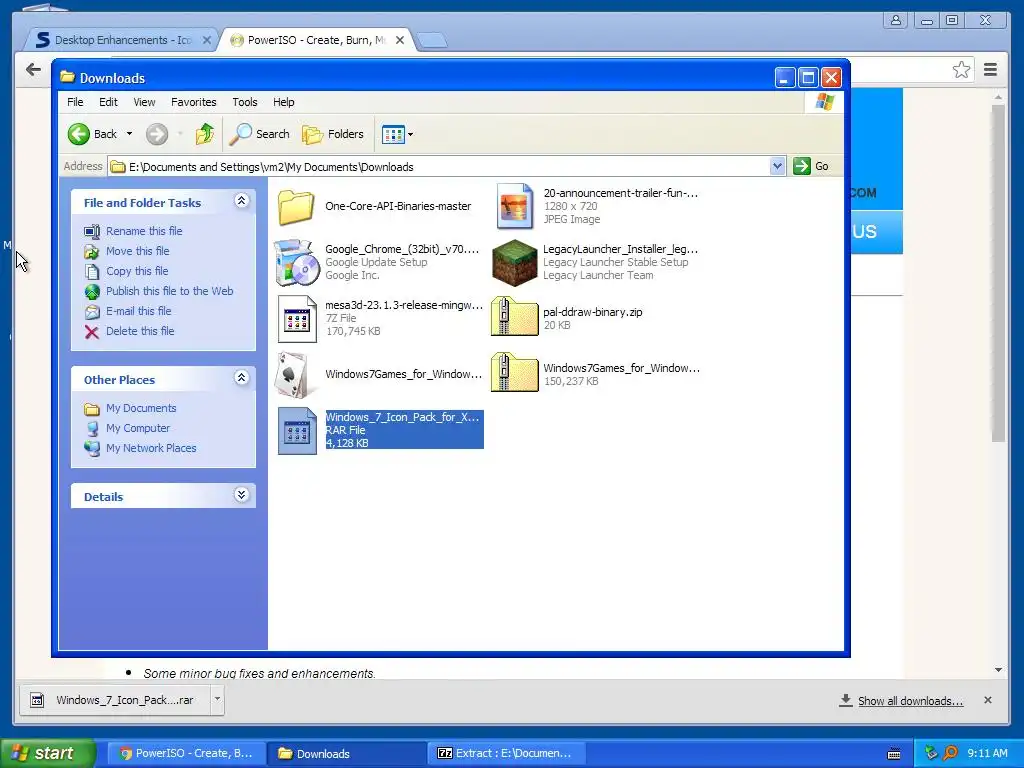Click the Publish to Web globe icon
The image size is (1024, 768).
[x=92, y=291]
